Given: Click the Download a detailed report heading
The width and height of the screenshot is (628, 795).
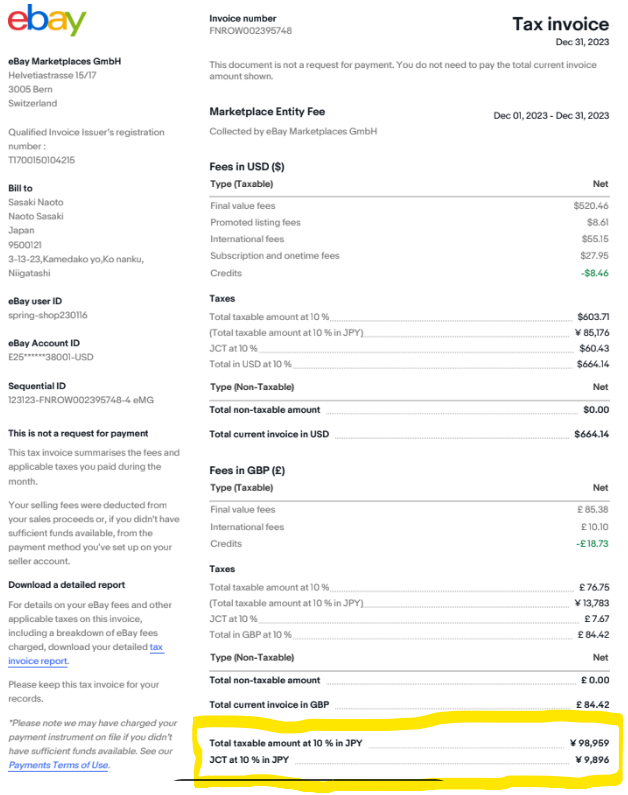Looking at the screenshot, I should (66, 585).
